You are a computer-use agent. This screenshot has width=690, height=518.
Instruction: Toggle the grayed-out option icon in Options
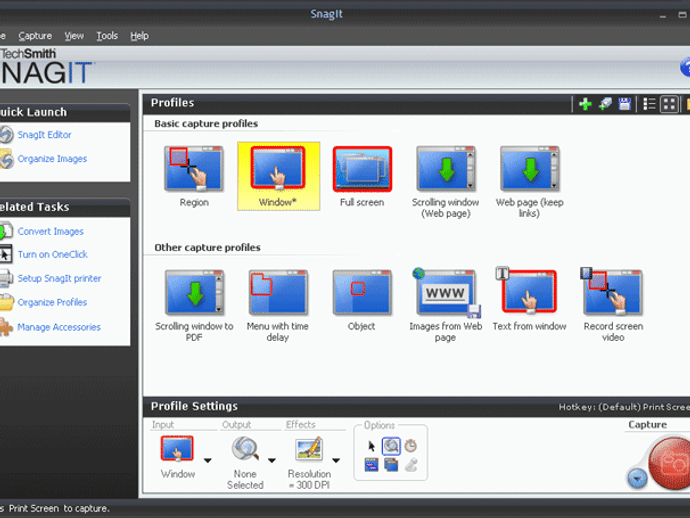click(411, 465)
